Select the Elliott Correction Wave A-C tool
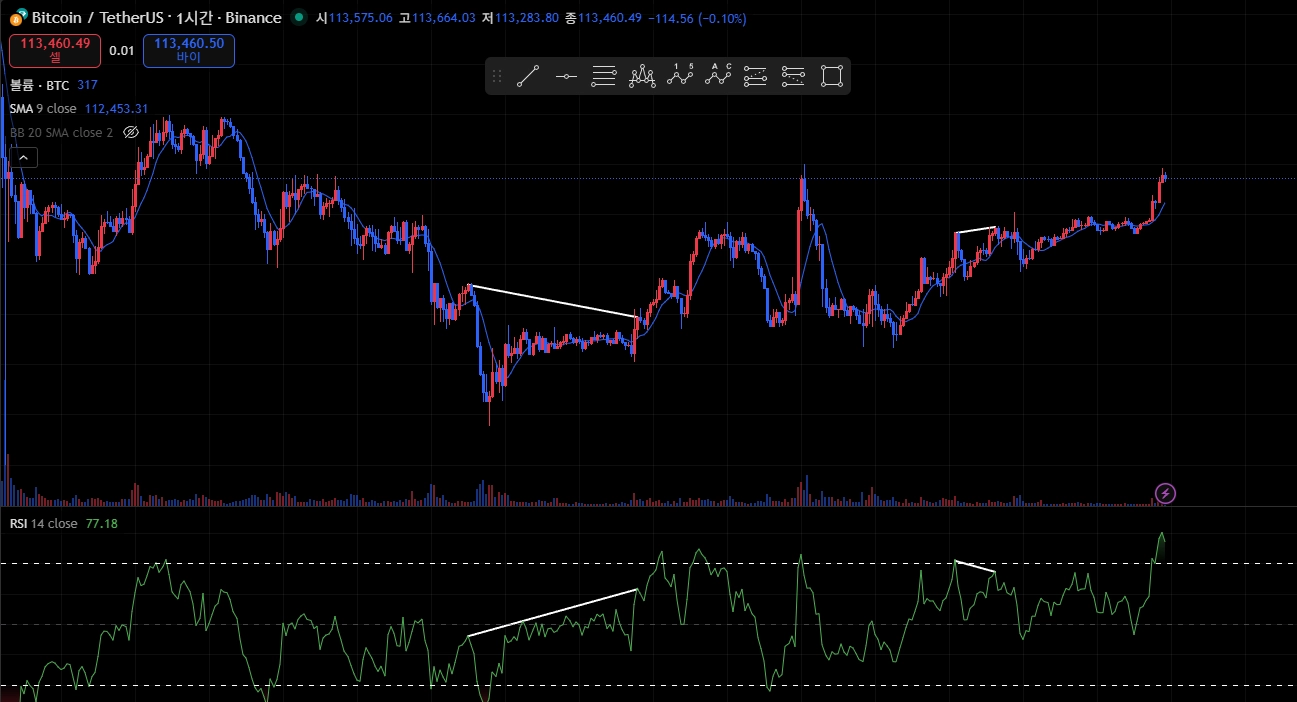 pyautogui.click(x=718, y=76)
